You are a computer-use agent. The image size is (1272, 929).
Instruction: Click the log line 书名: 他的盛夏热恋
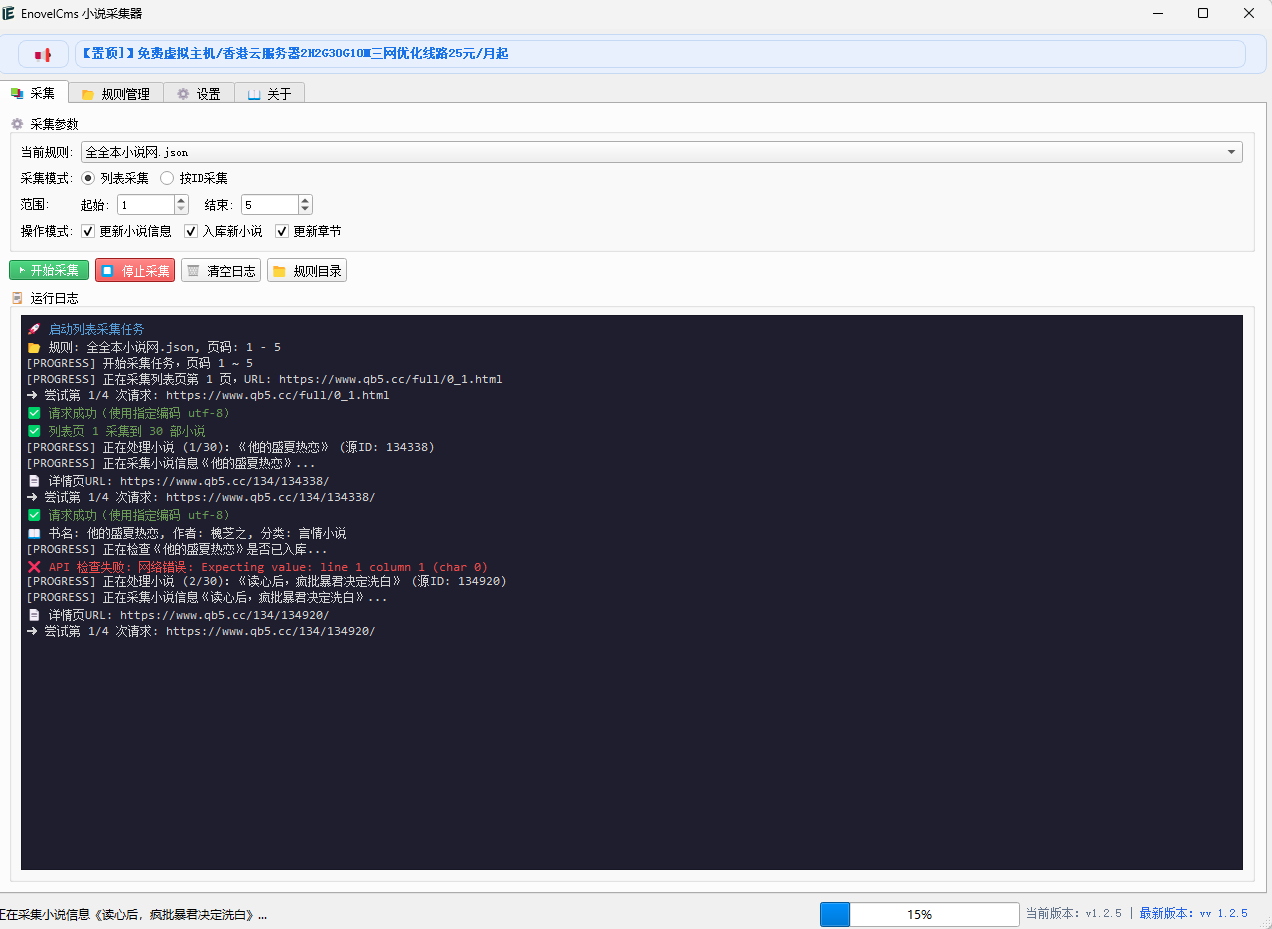(x=187, y=533)
